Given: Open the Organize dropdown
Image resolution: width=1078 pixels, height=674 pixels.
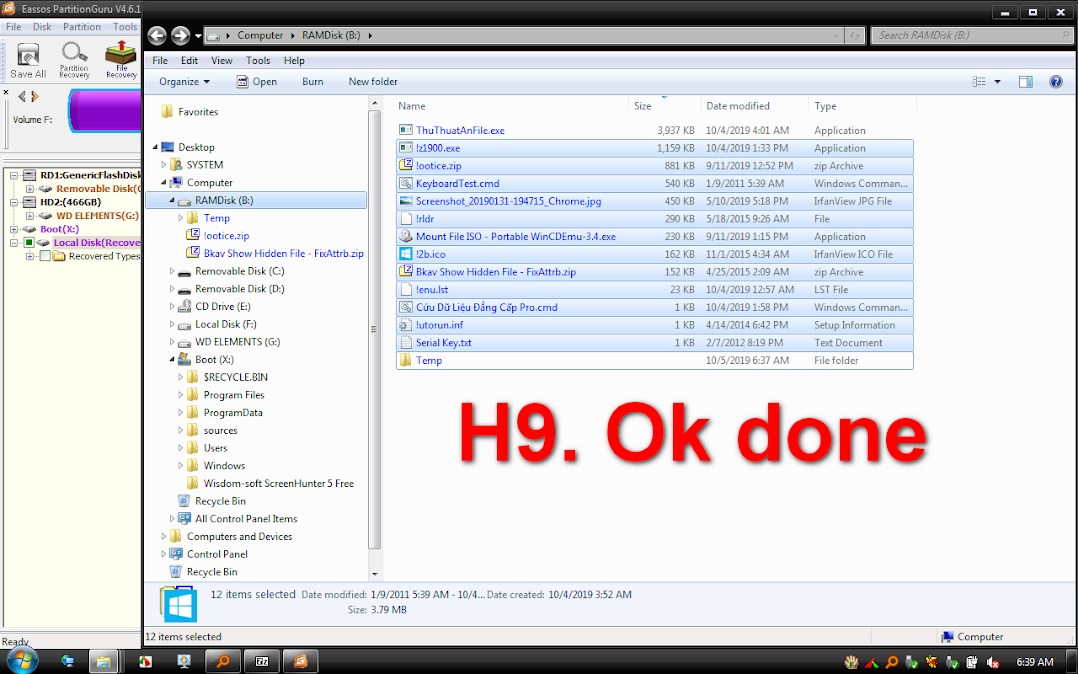Looking at the screenshot, I should (x=184, y=82).
